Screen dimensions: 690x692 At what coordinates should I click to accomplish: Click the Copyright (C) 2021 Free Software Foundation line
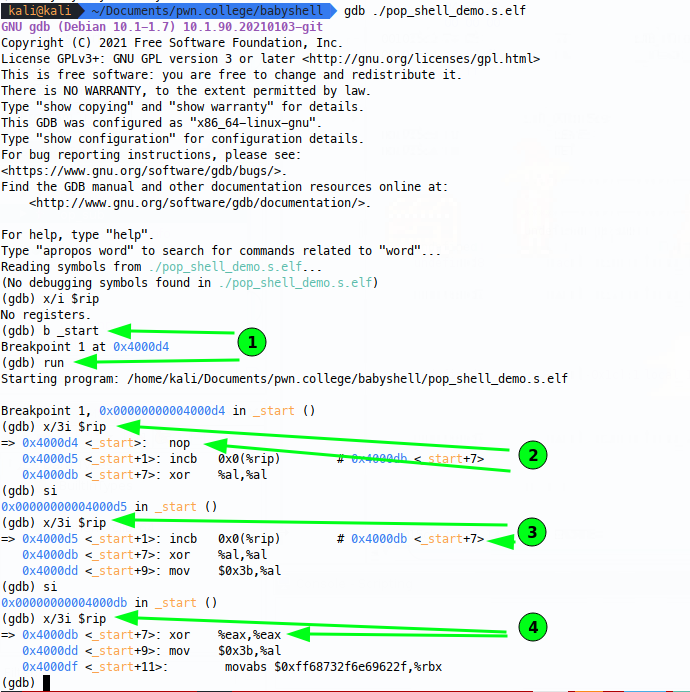pos(172,43)
